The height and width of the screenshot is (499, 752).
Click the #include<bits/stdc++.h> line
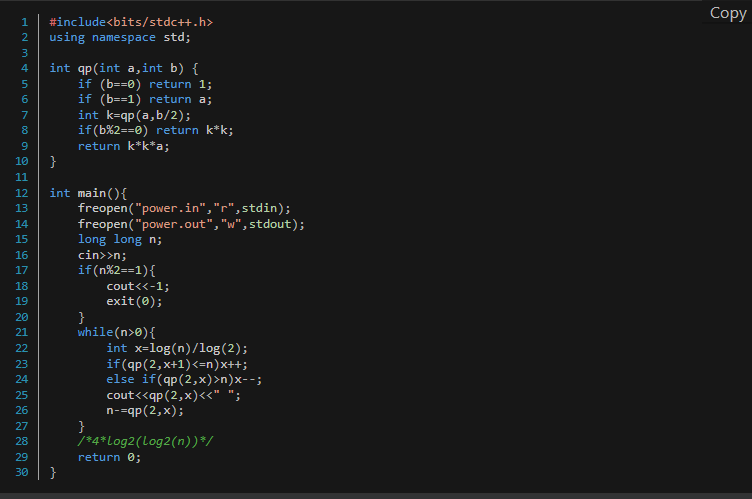pos(131,22)
